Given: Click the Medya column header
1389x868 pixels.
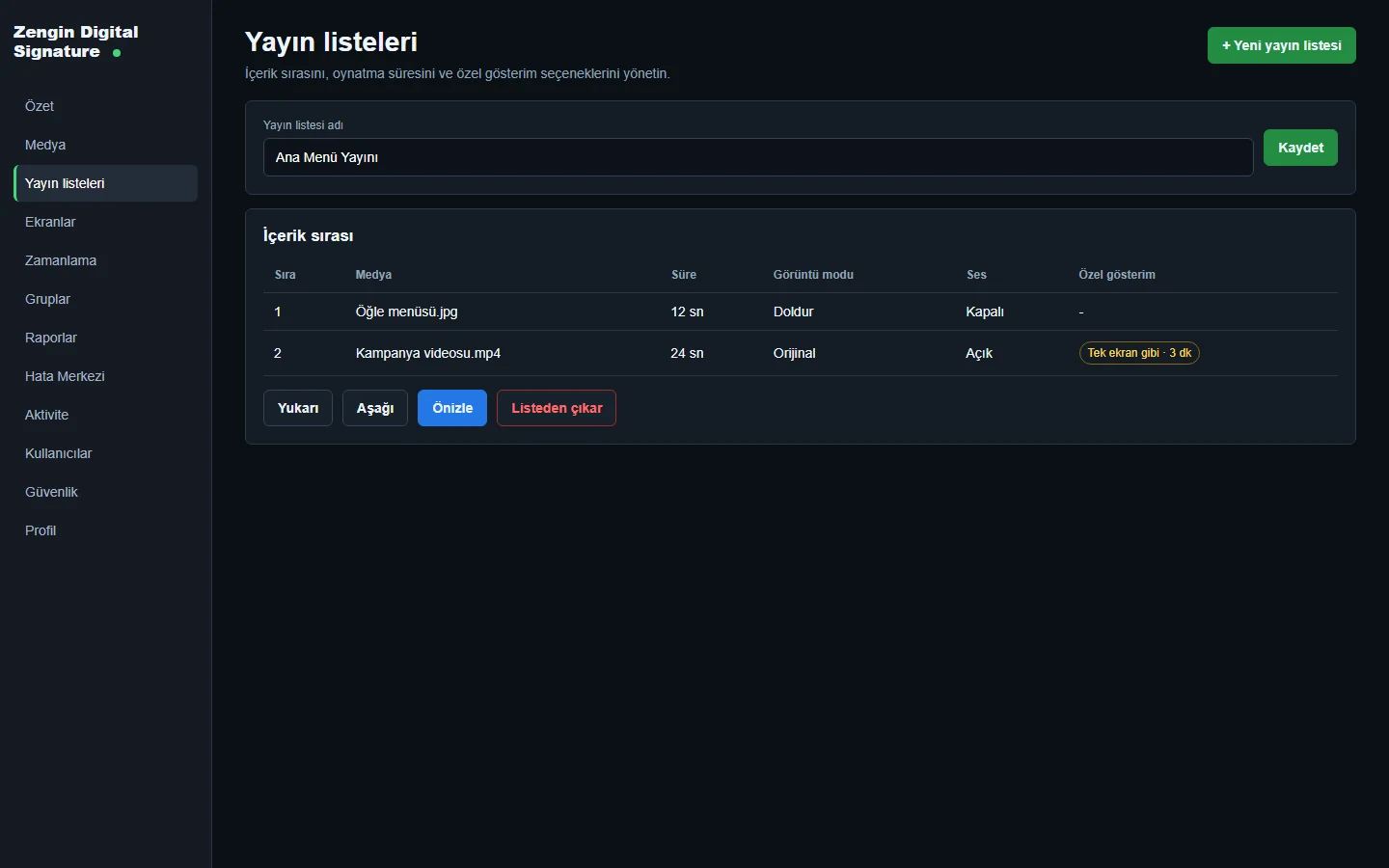Looking at the screenshot, I should click(x=373, y=275).
